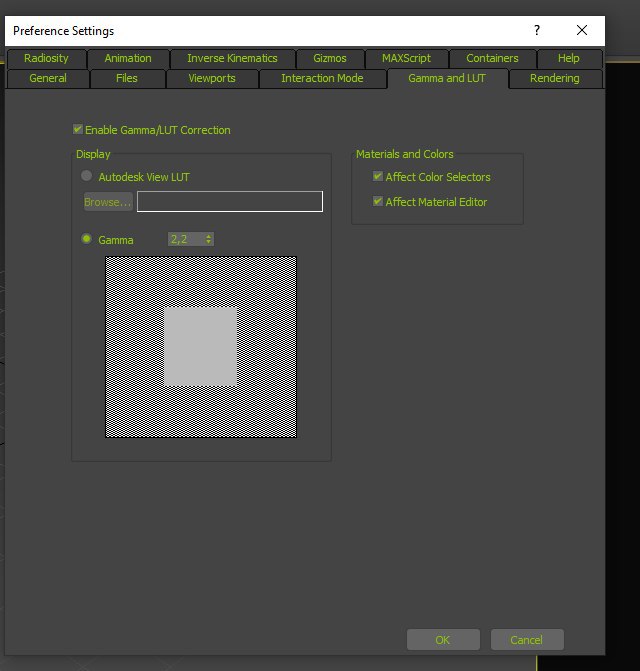Click the gamma calibration preview square
Screen dimensions: 640x671
(201, 347)
